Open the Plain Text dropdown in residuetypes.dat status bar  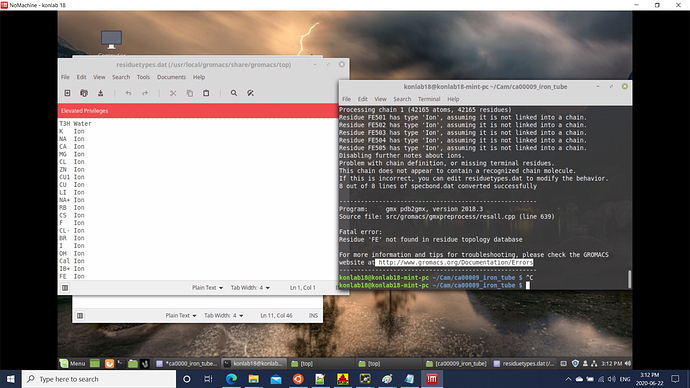click(207, 288)
